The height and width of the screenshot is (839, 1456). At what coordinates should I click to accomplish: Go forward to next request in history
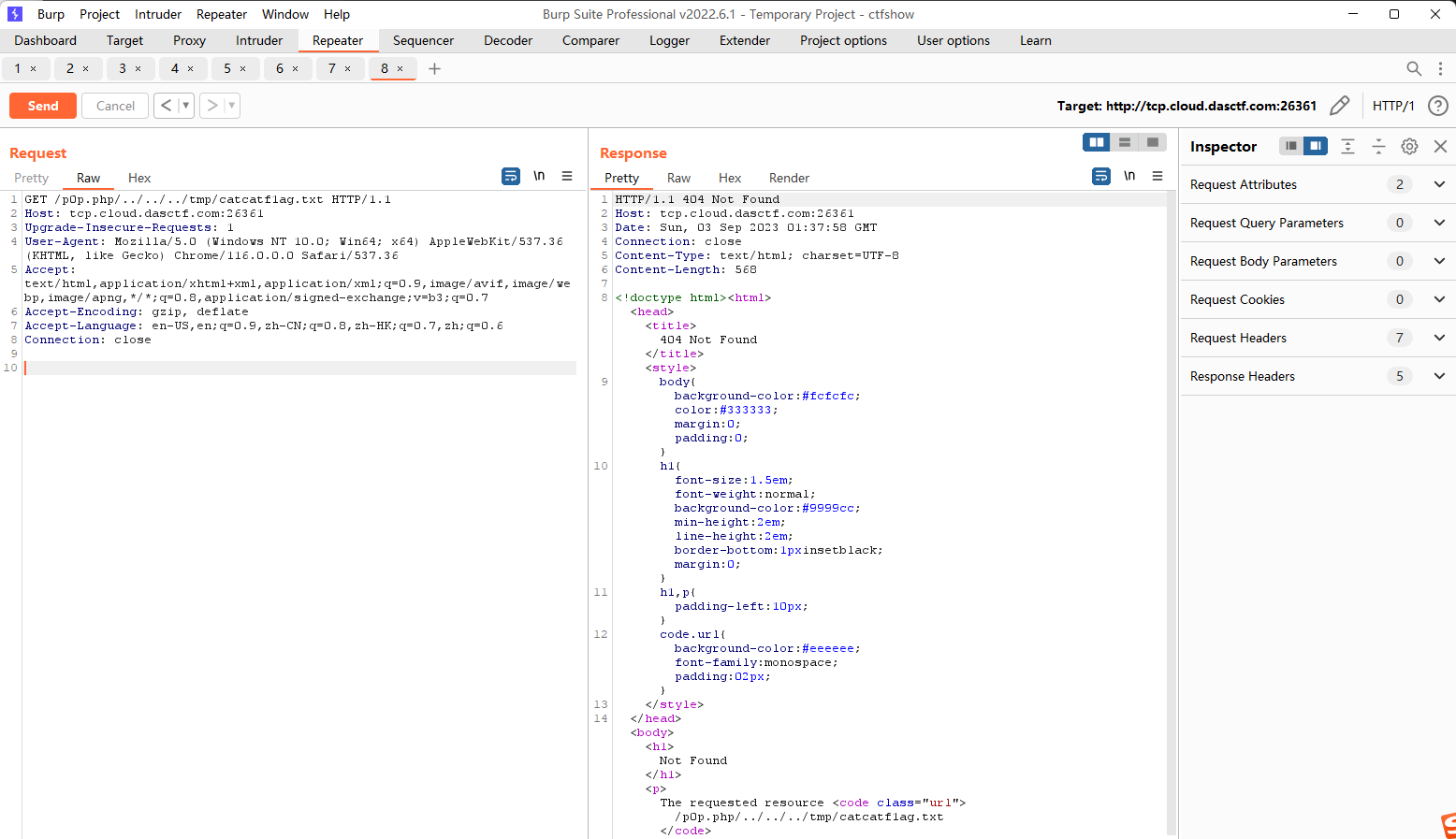pos(212,106)
